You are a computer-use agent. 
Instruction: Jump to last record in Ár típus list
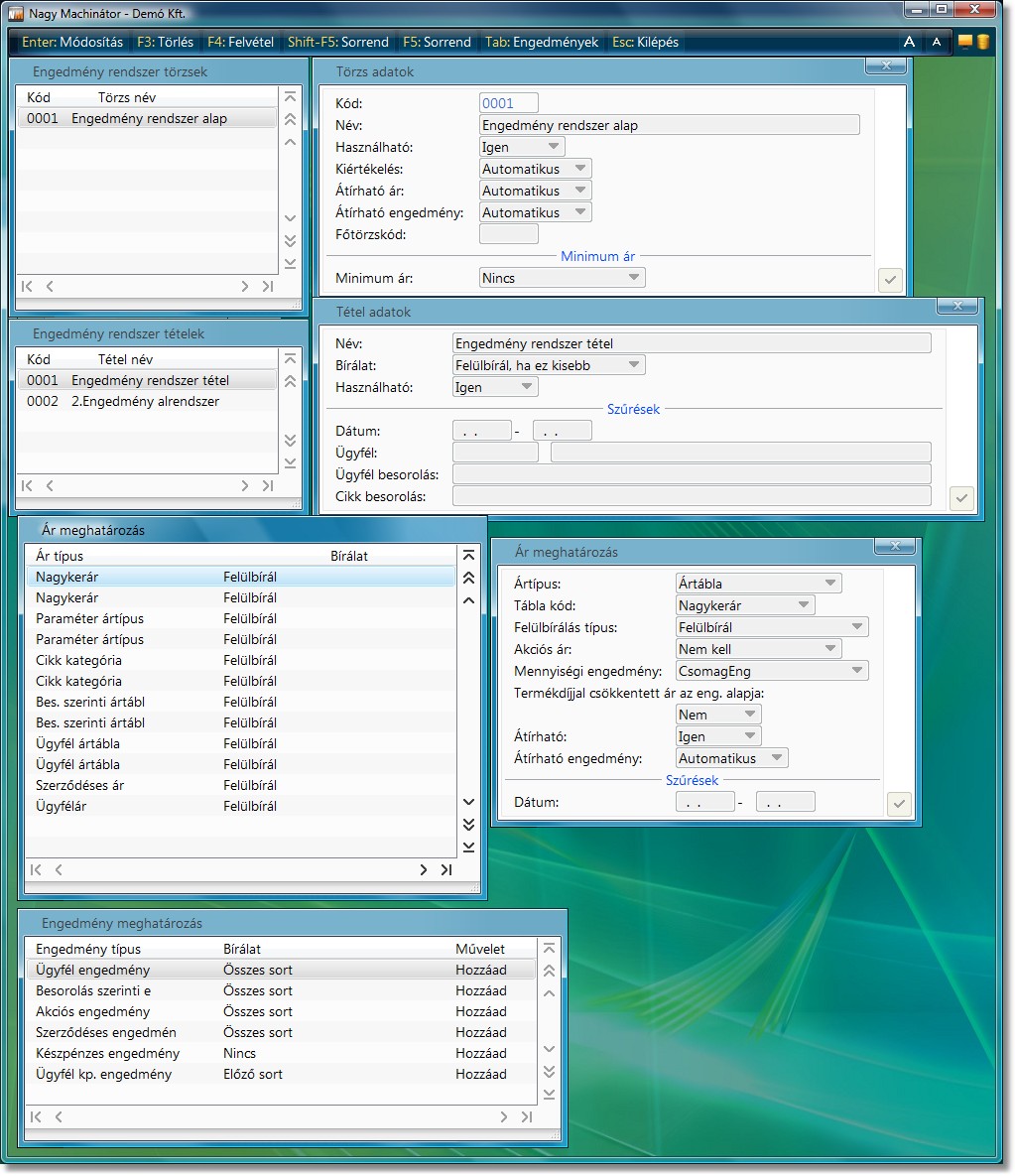(x=446, y=869)
